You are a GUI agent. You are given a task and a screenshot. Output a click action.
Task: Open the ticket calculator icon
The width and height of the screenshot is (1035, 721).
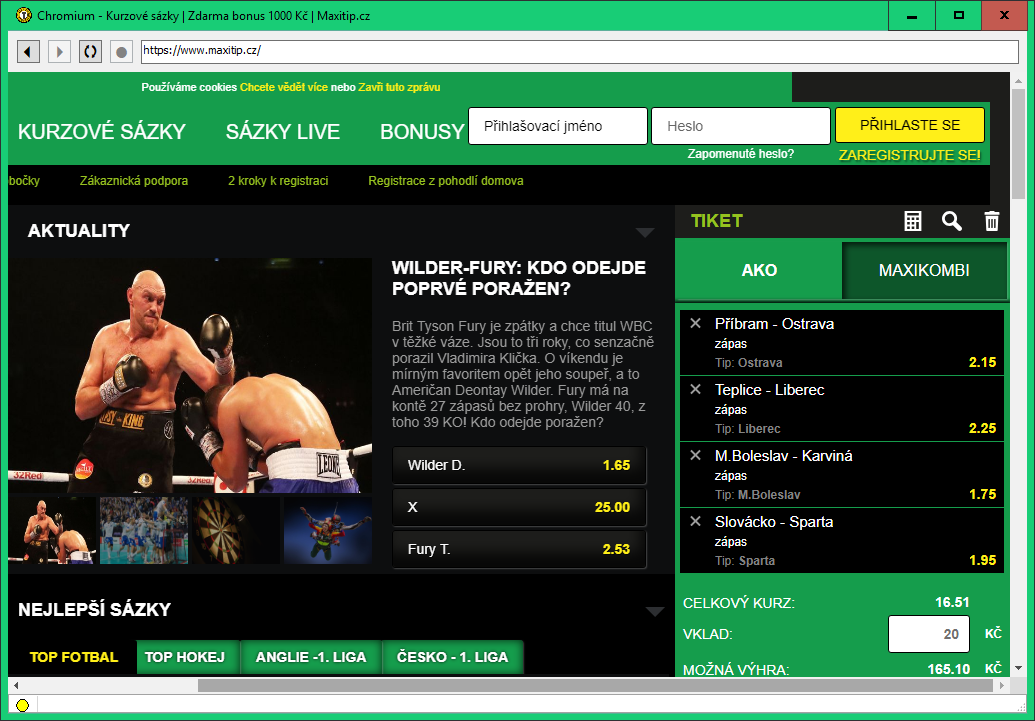click(912, 221)
